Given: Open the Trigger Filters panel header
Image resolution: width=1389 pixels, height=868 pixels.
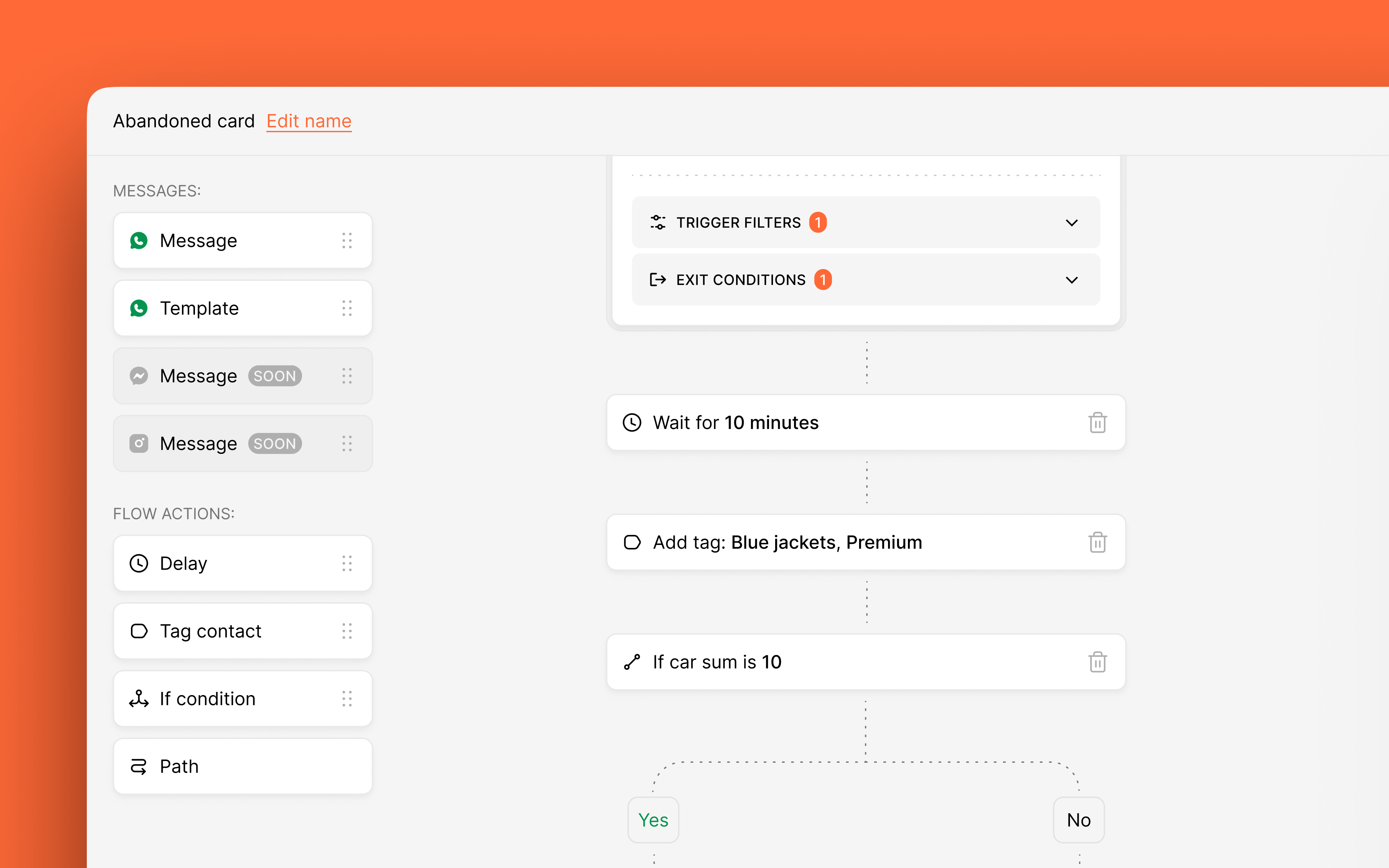Looking at the screenshot, I should click(866, 223).
